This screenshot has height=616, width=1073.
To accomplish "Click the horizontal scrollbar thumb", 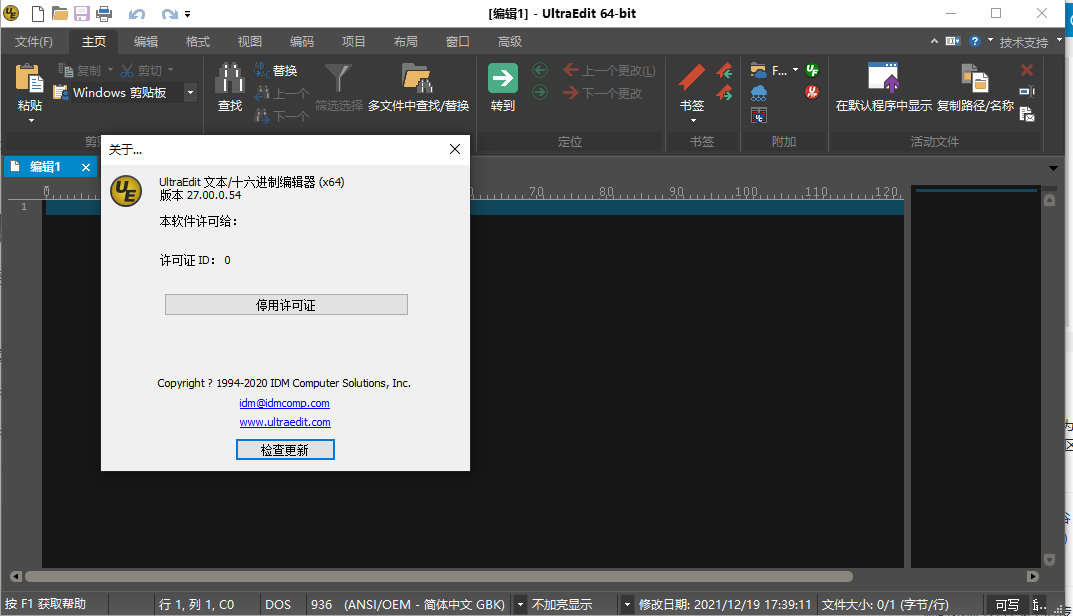I will [438, 576].
